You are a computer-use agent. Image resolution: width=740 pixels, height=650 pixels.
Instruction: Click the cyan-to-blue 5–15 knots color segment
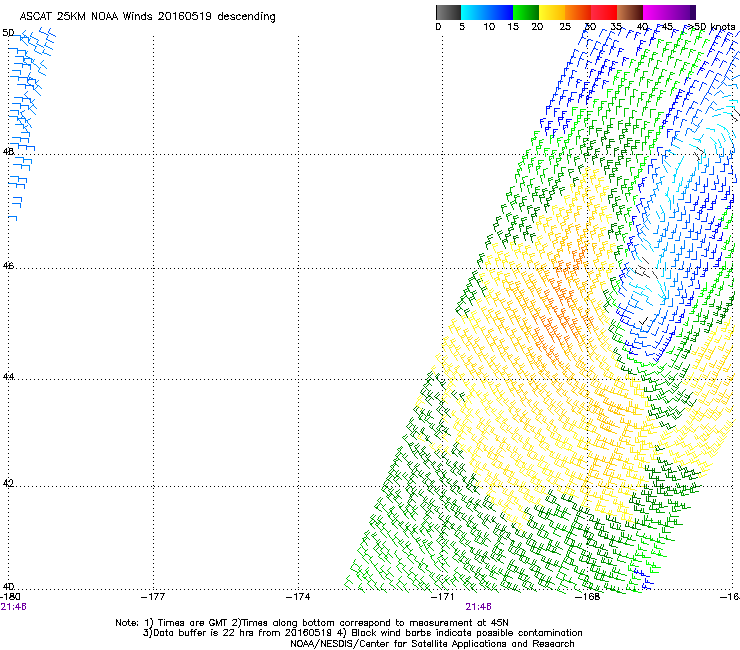click(487, 12)
